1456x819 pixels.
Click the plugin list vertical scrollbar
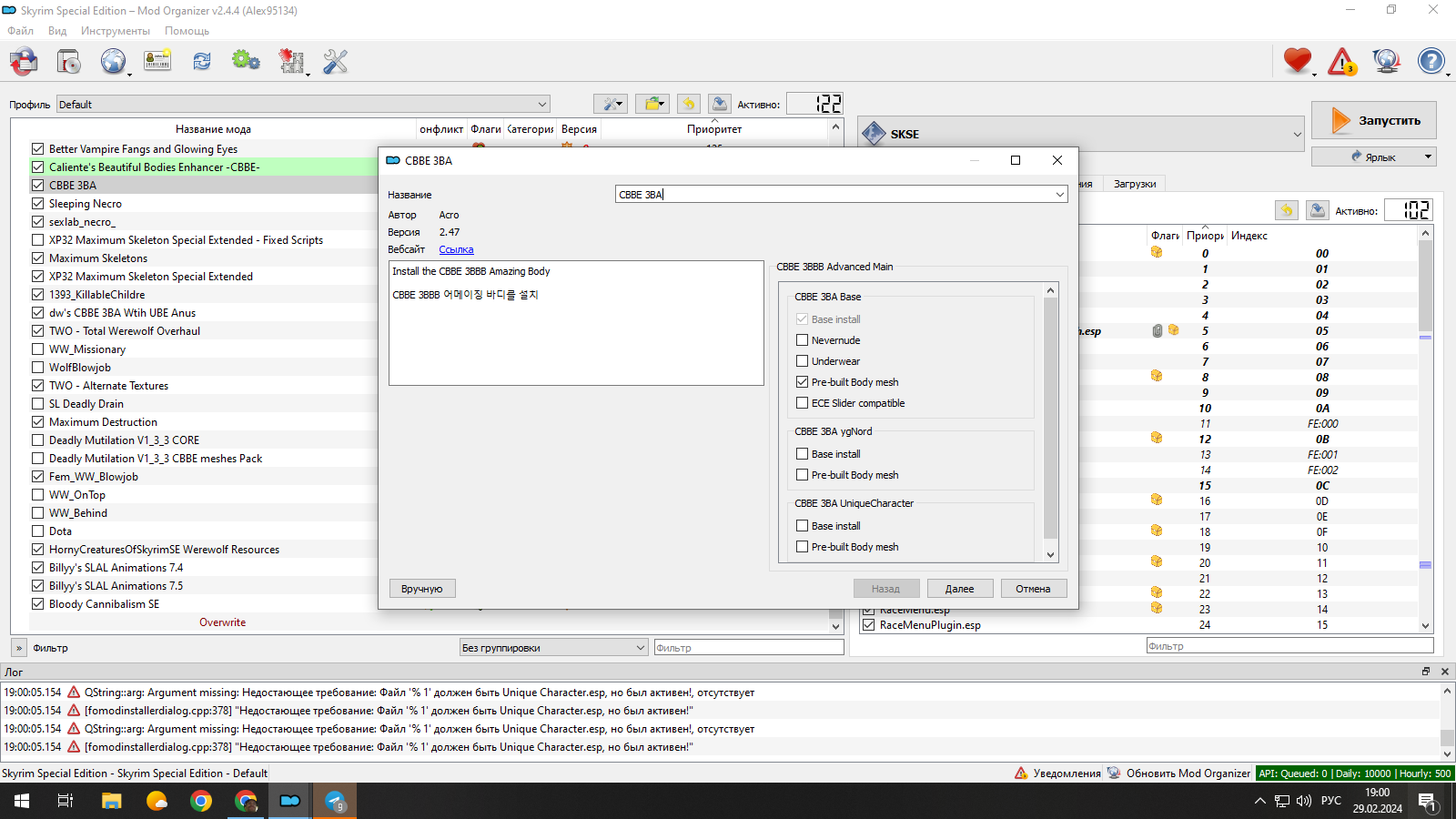tap(1426, 430)
